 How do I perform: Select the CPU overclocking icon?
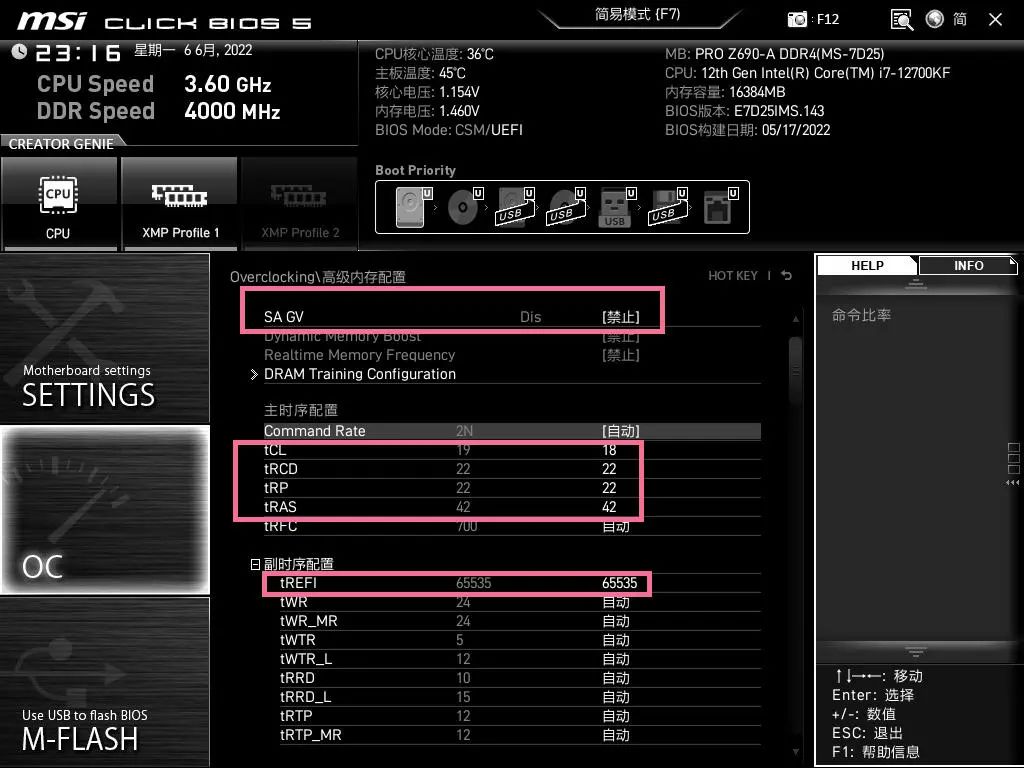pyautogui.click(x=59, y=203)
